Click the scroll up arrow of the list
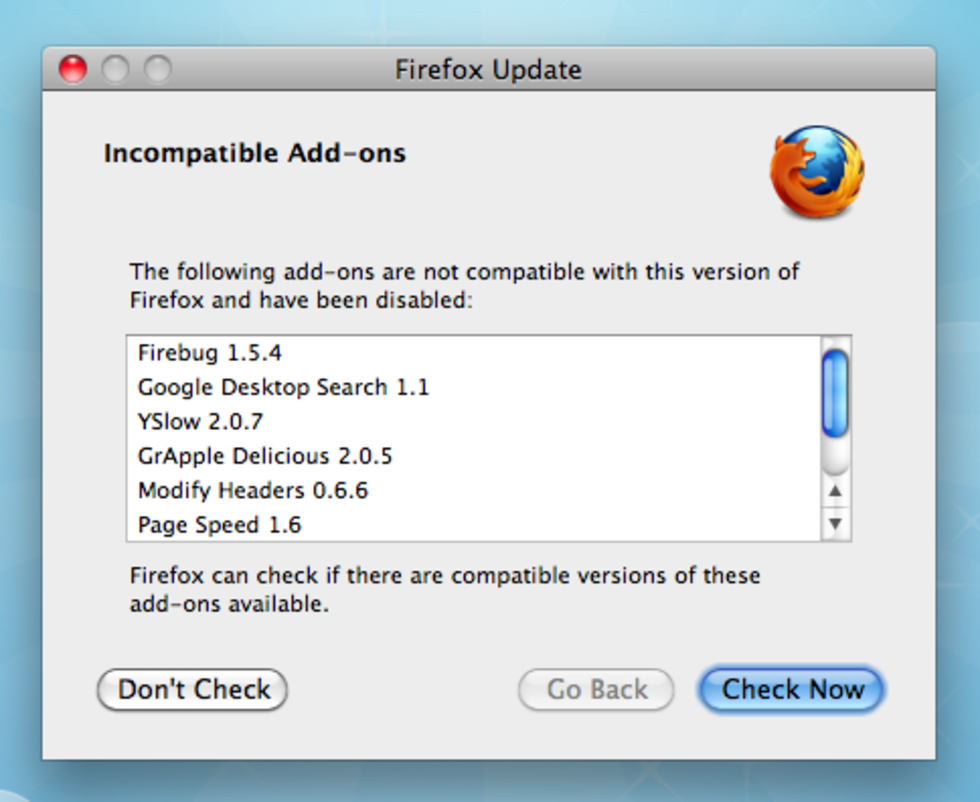Viewport: 980px width, 802px height. coord(835,491)
